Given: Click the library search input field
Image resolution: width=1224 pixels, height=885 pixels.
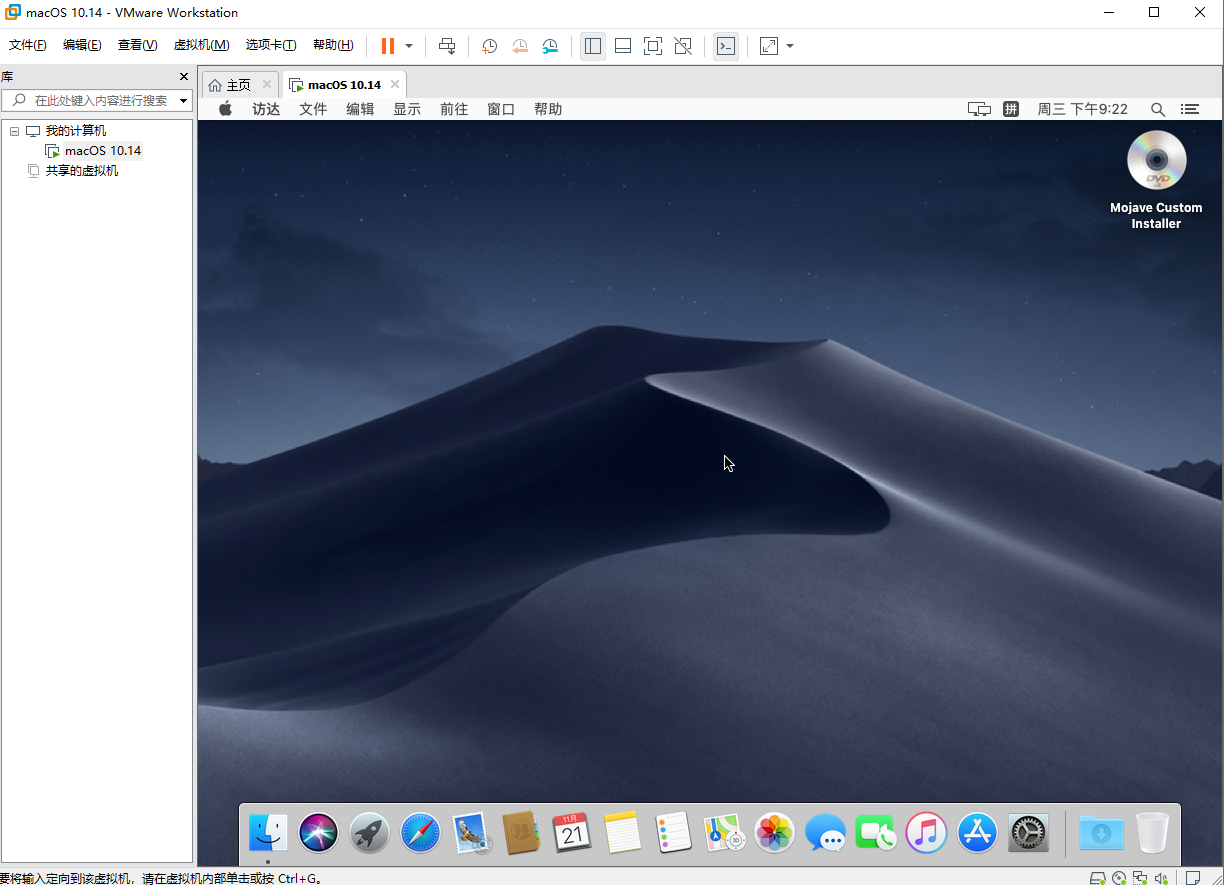Looking at the screenshot, I should [100, 100].
